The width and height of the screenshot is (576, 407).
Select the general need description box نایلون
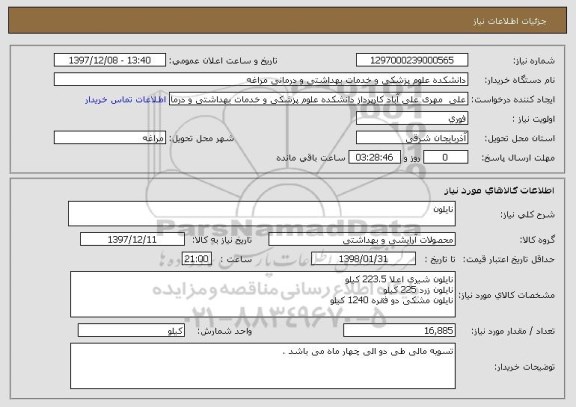click(262, 213)
